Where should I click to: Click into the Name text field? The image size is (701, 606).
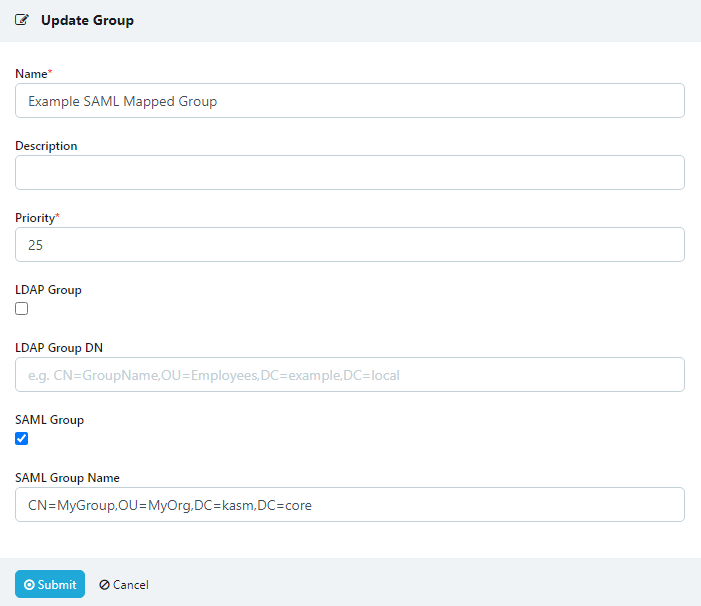point(350,101)
